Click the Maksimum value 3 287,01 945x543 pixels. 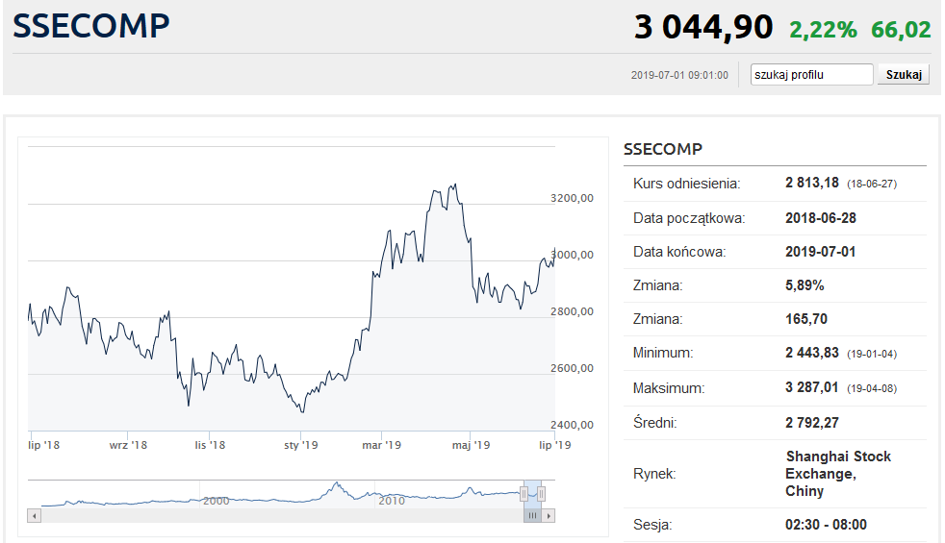[812, 388]
